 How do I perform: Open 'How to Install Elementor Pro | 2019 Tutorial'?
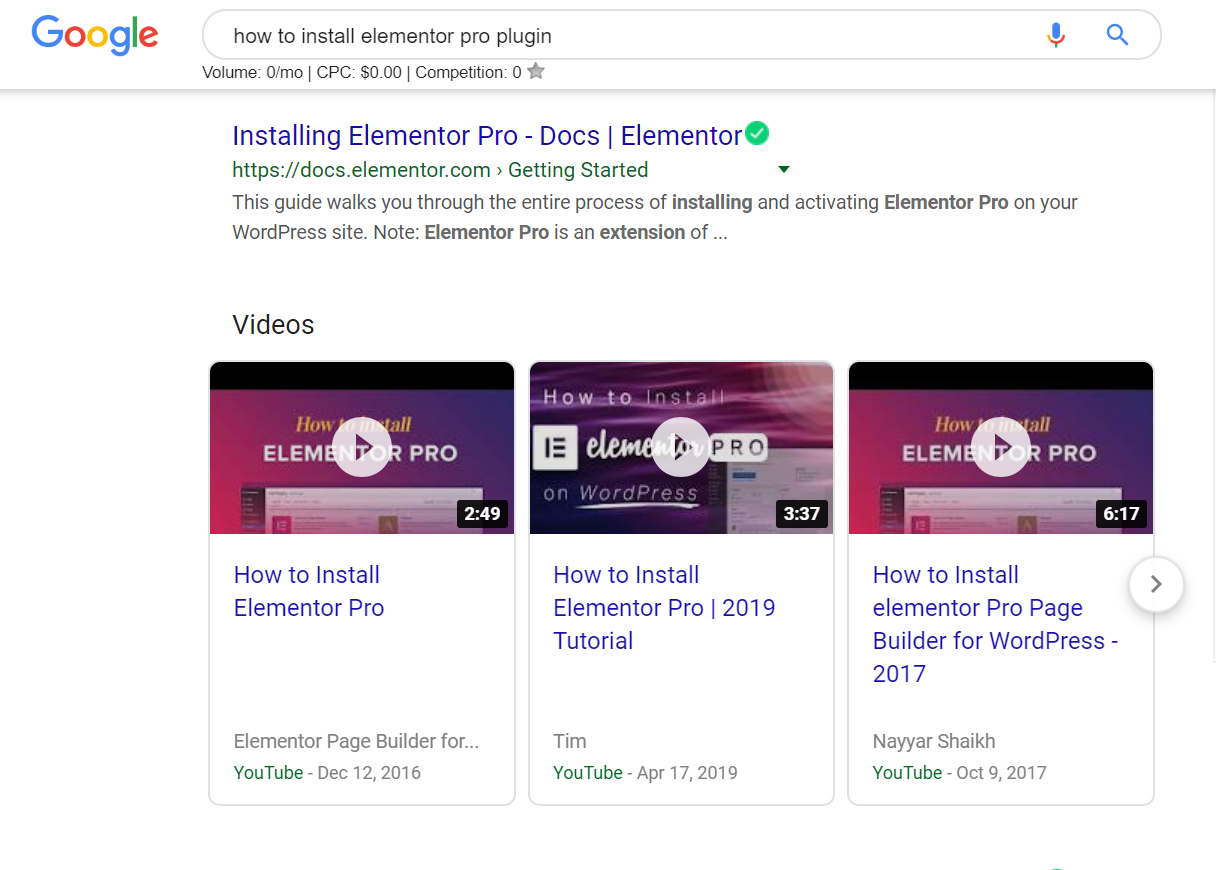(x=664, y=608)
